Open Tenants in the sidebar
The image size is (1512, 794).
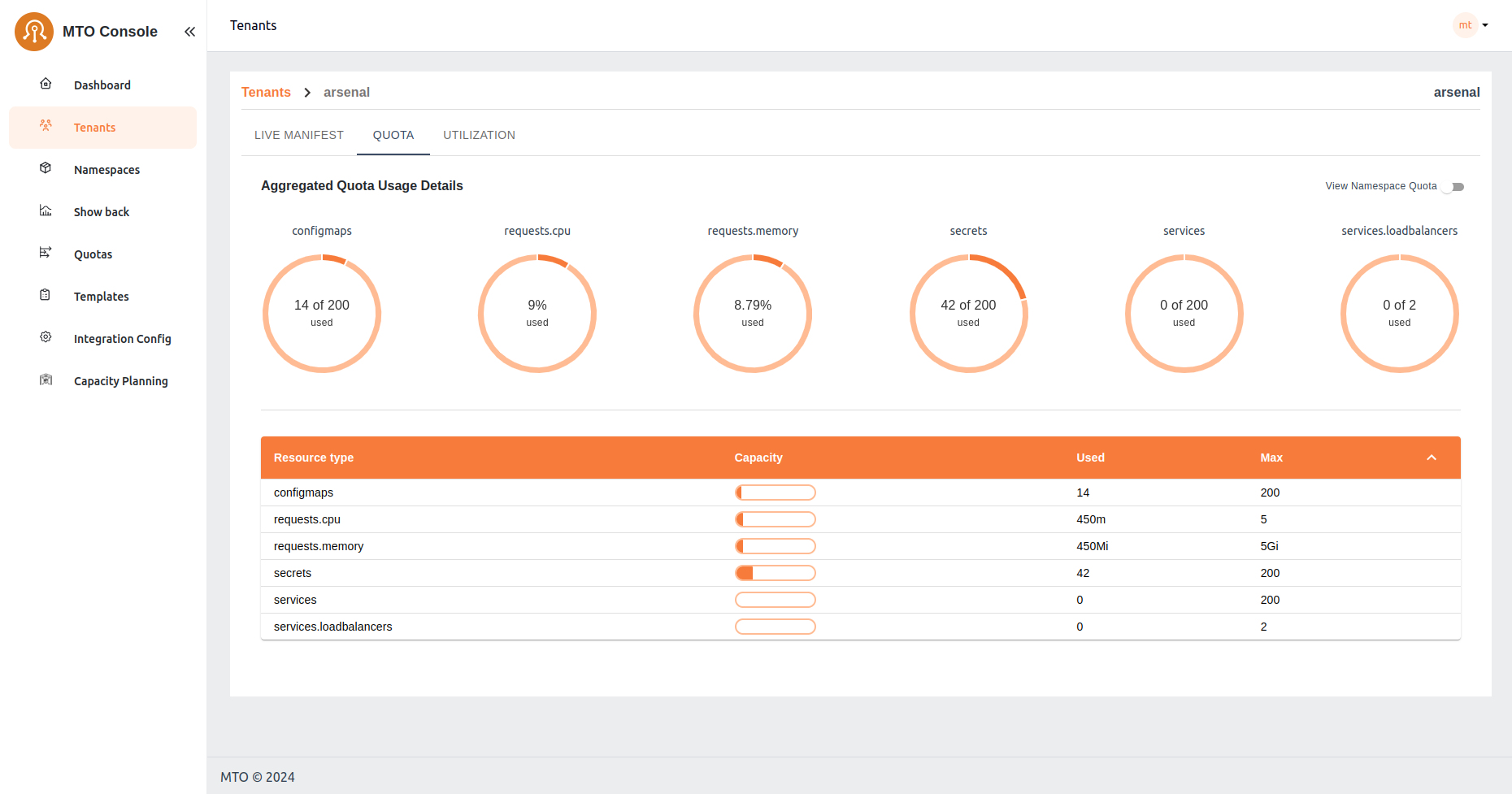(x=94, y=128)
